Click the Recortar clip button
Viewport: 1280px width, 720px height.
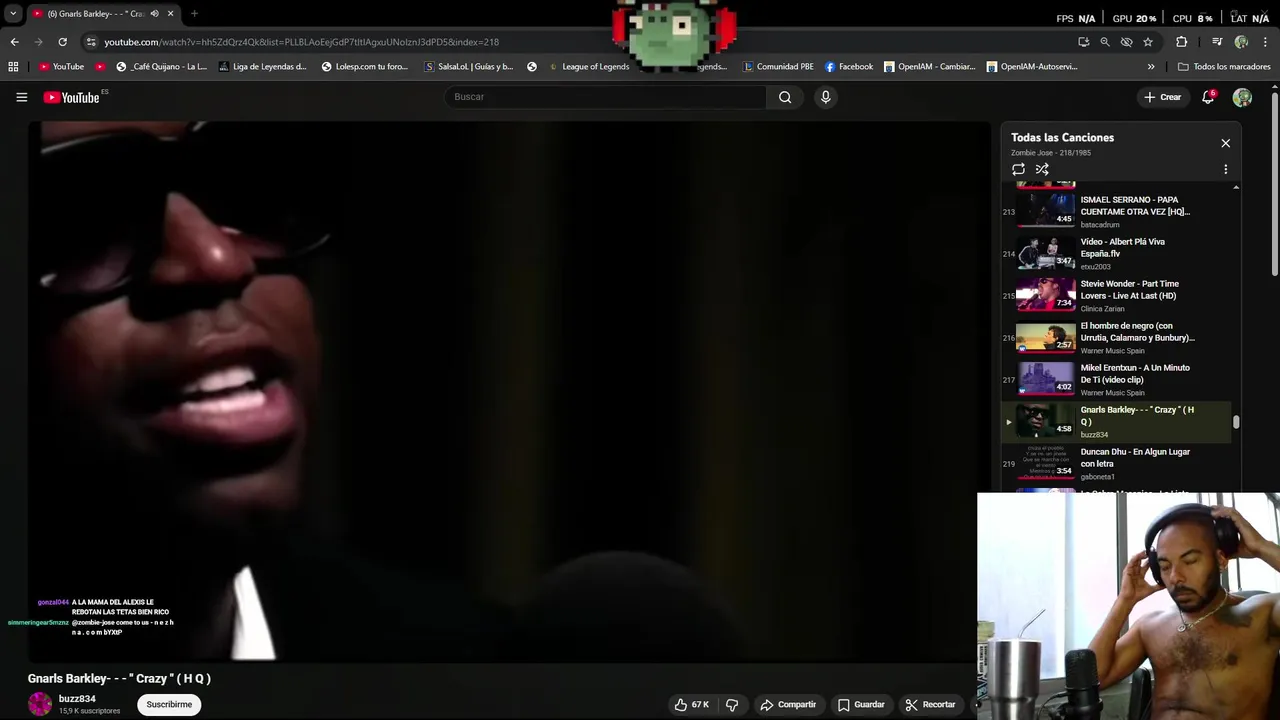coord(930,705)
